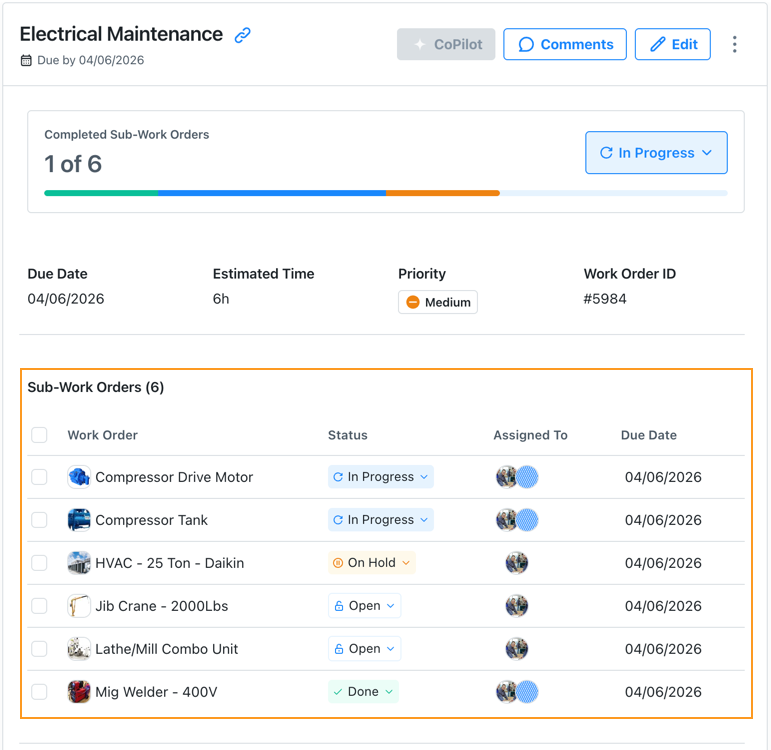Select the Mig Welder - 400V checkbox
Image resolution: width=771 pixels, height=750 pixels.
tap(39, 692)
